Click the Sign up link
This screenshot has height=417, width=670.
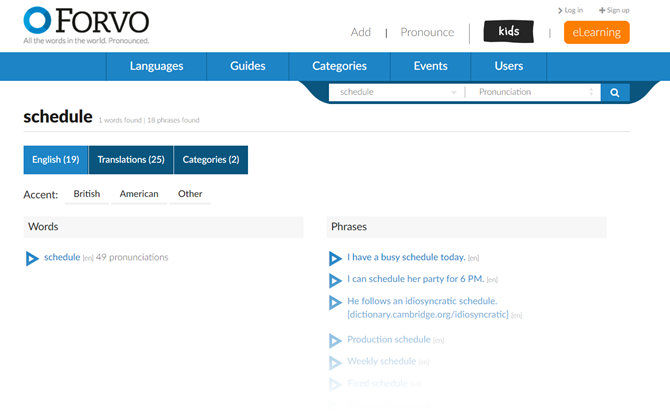tap(614, 10)
